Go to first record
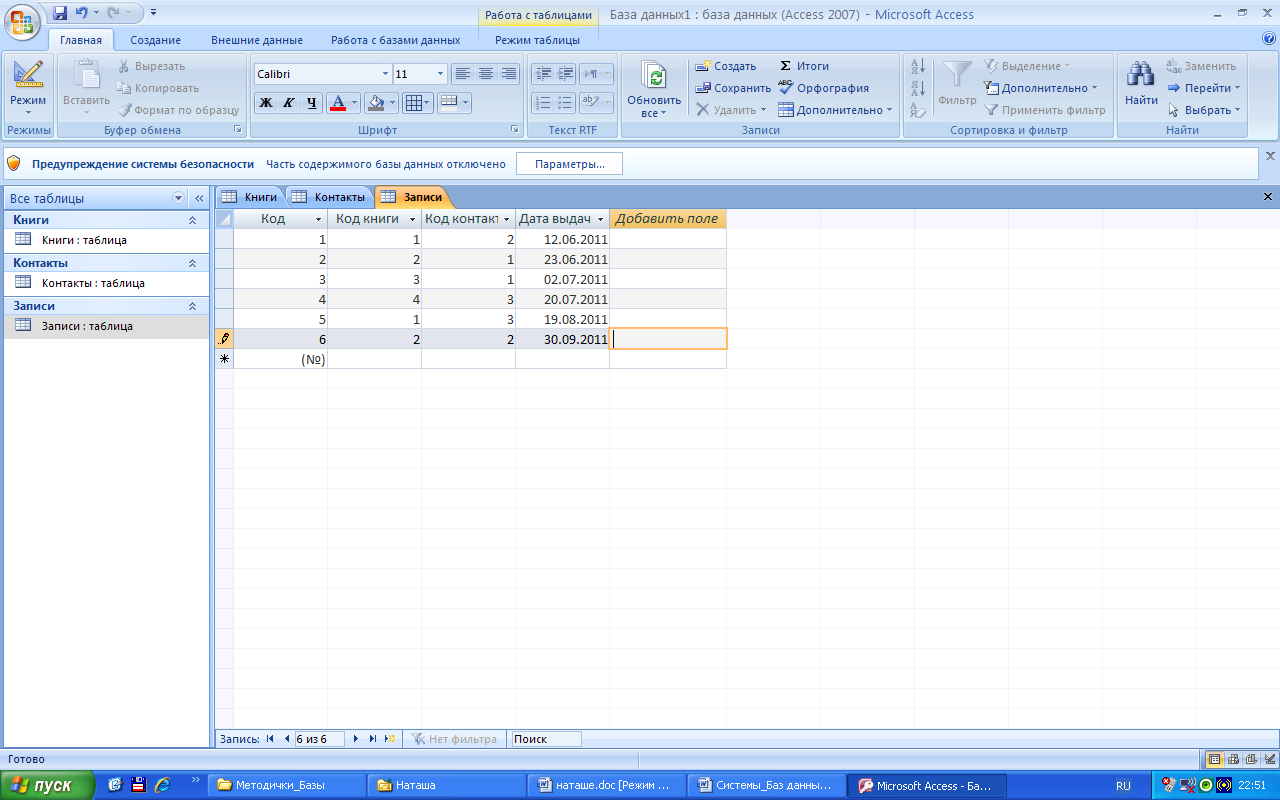 tap(270, 739)
